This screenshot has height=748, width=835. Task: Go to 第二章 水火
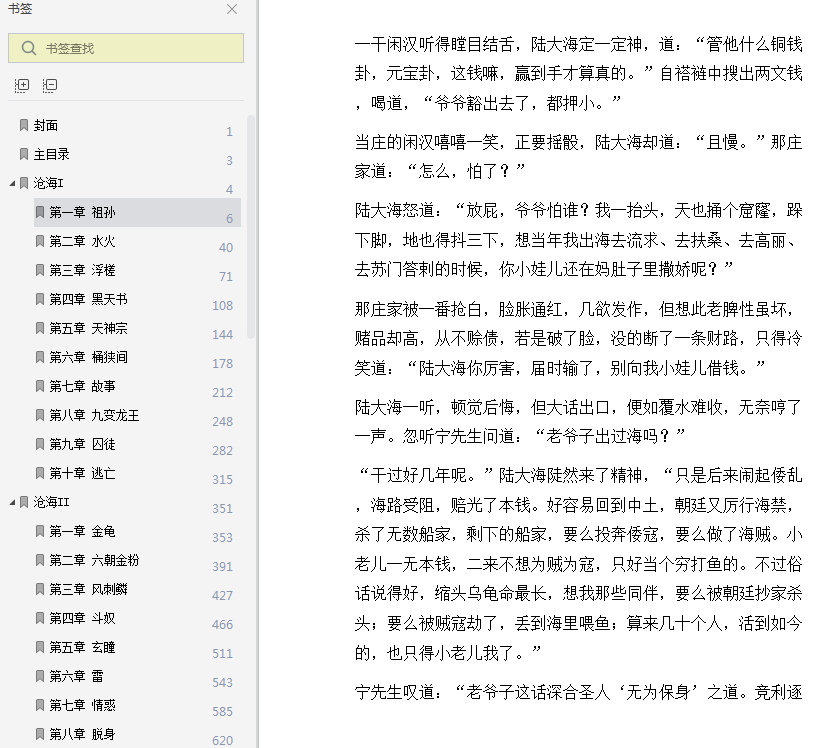[x=82, y=241]
